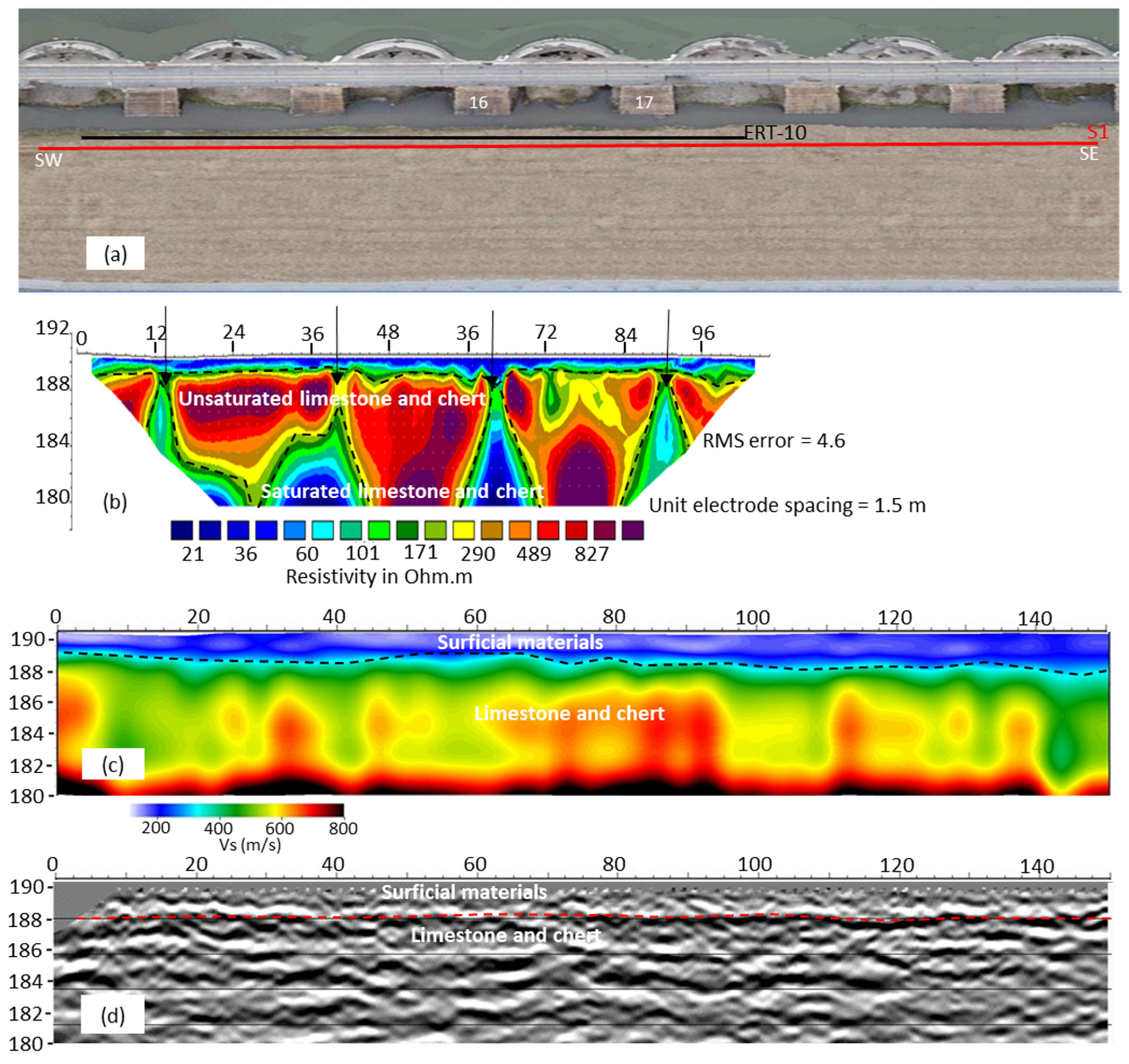Click the Vs (m/s) velocity color bar
The height and width of the screenshot is (1064, 1129).
[237, 810]
